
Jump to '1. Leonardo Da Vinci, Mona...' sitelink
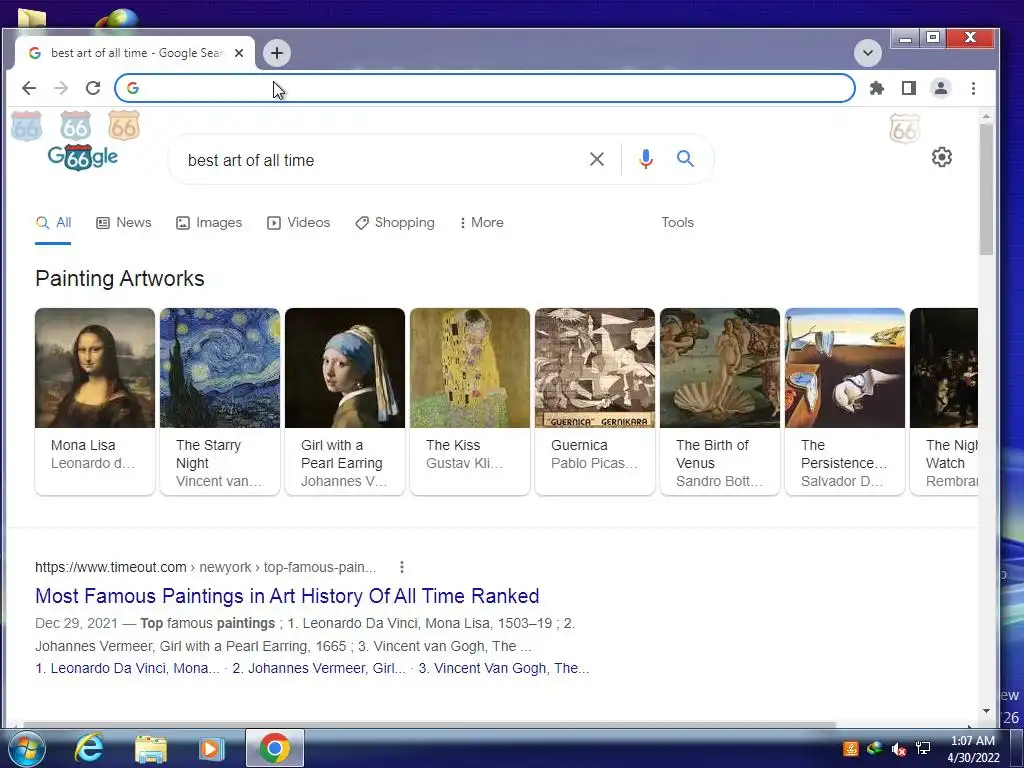127,668
